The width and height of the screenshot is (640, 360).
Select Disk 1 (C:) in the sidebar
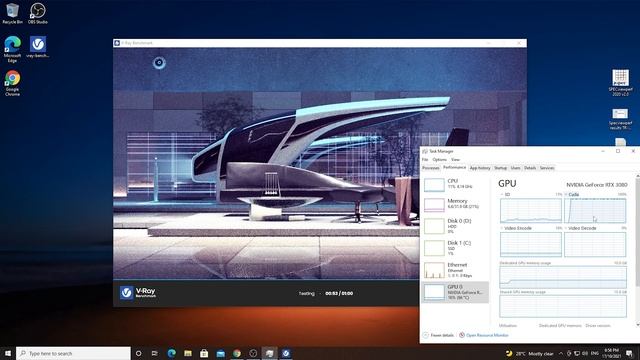coord(454,248)
